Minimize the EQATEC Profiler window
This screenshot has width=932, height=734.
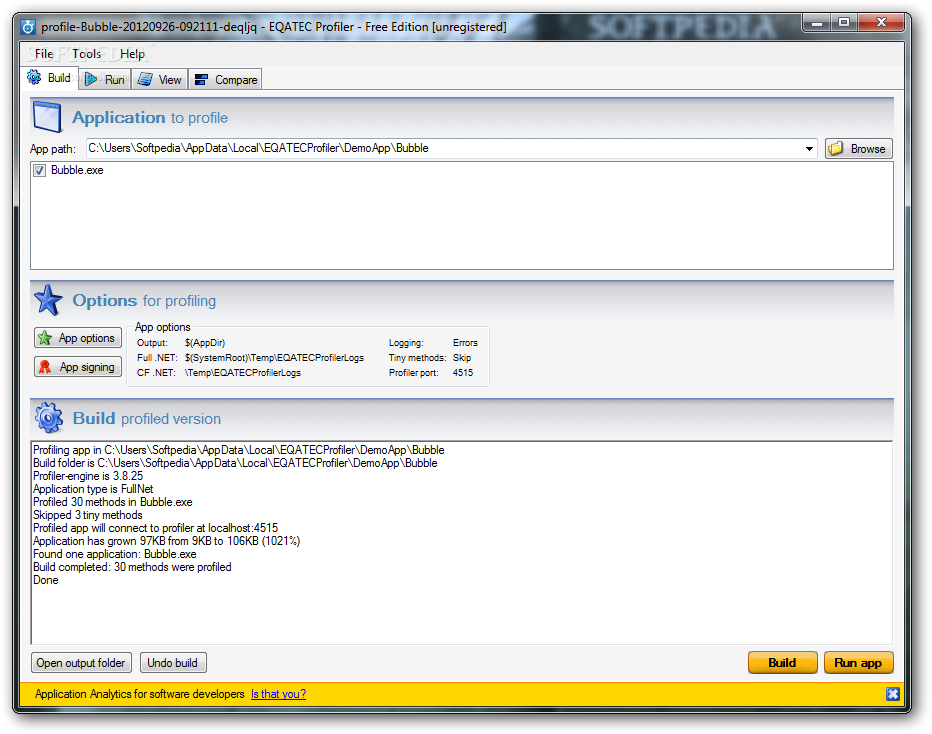coord(817,23)
